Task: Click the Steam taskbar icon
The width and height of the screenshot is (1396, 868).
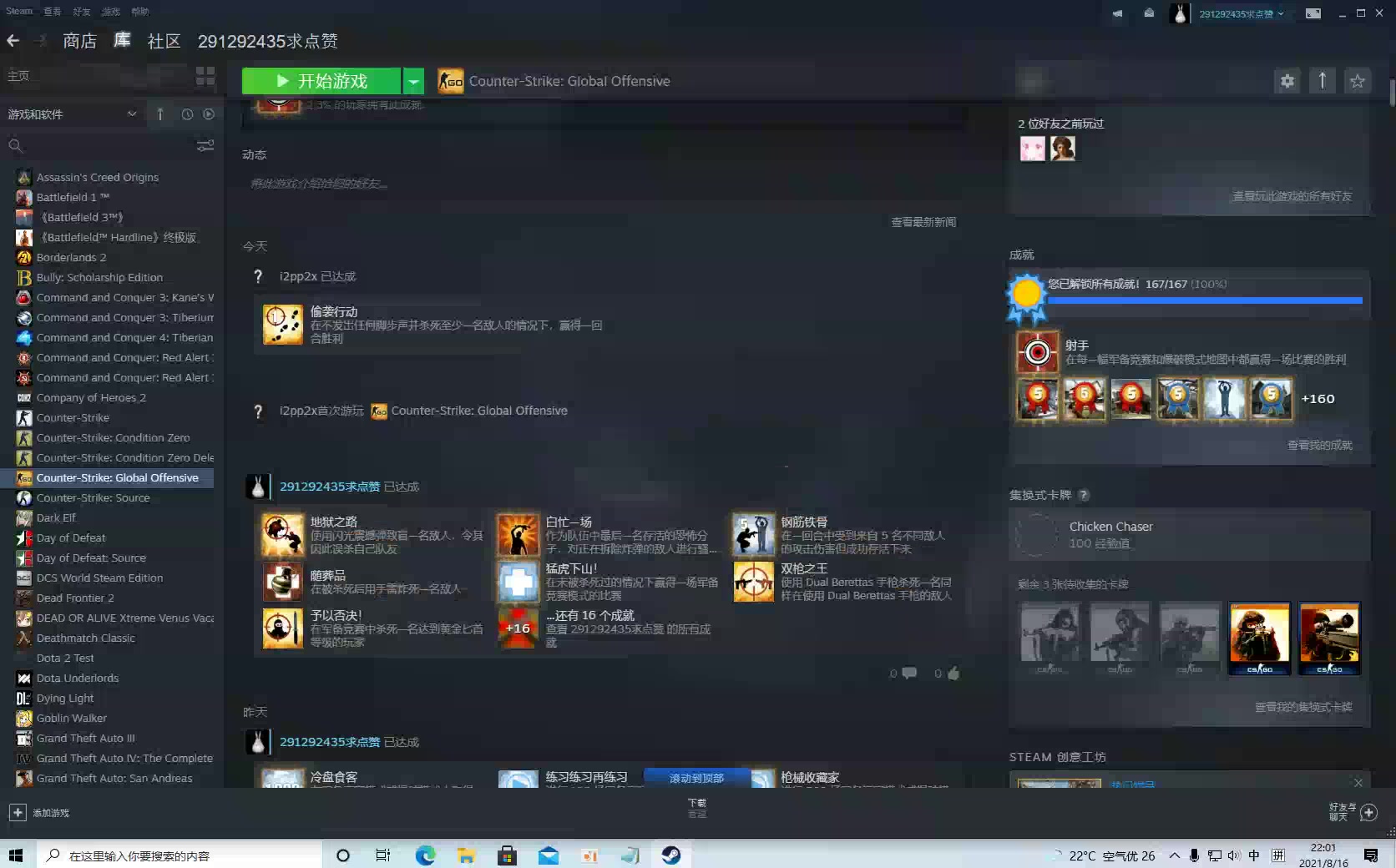Action: 671,855
